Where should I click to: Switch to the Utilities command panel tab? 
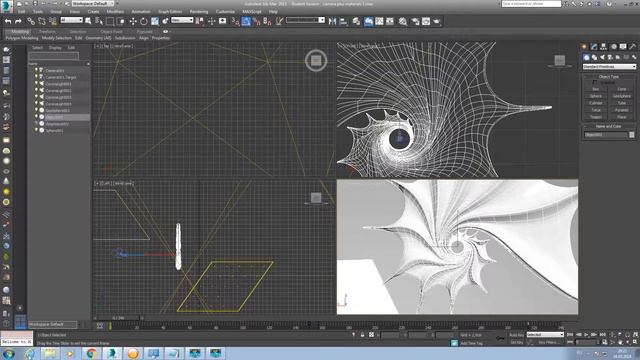(x=633, y=47)
